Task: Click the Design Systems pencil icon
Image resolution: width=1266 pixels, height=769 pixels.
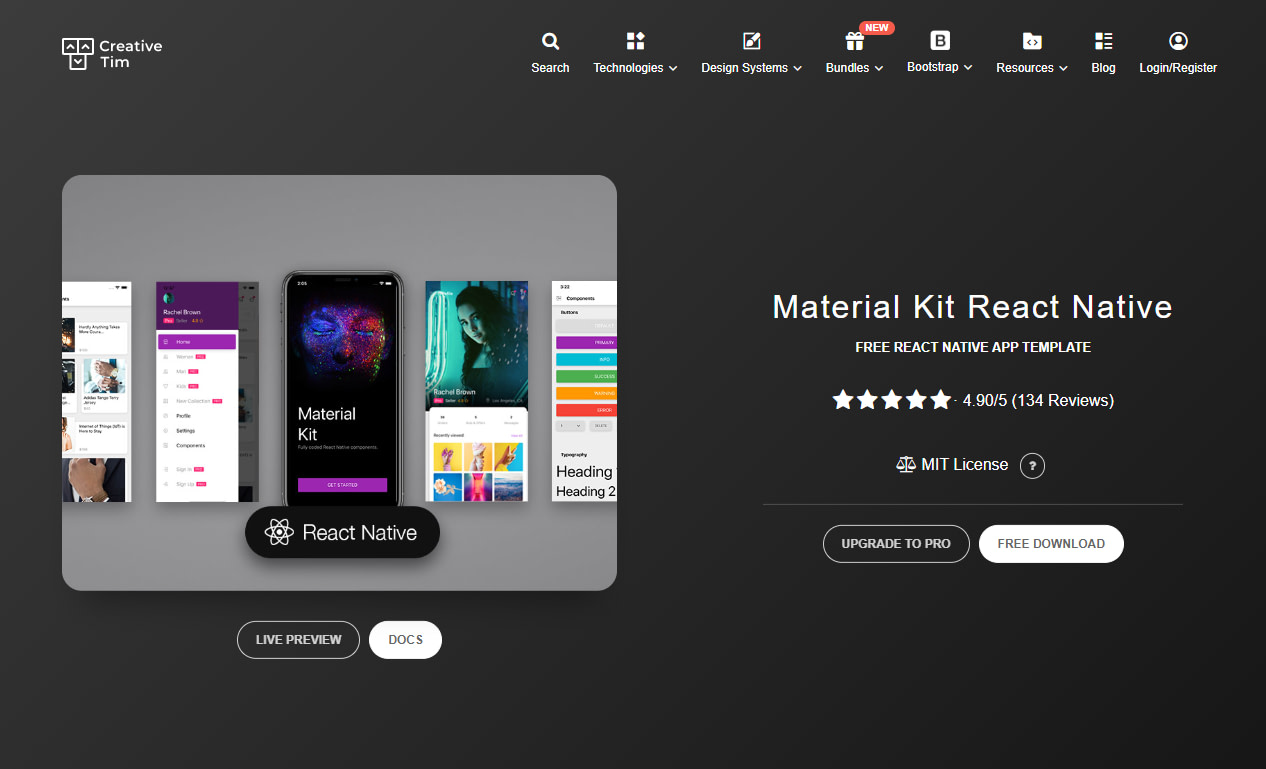Action: tap(751, 41)
